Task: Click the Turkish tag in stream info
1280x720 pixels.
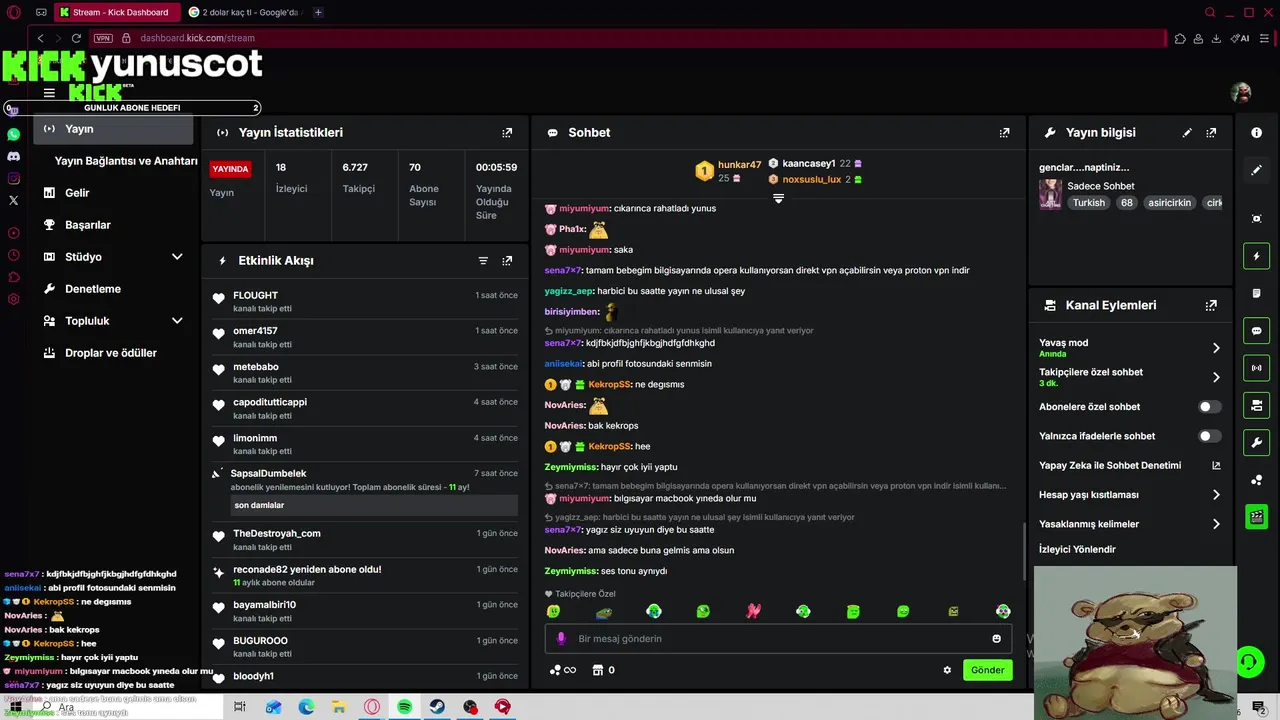Action: (x=1089, y=202)
